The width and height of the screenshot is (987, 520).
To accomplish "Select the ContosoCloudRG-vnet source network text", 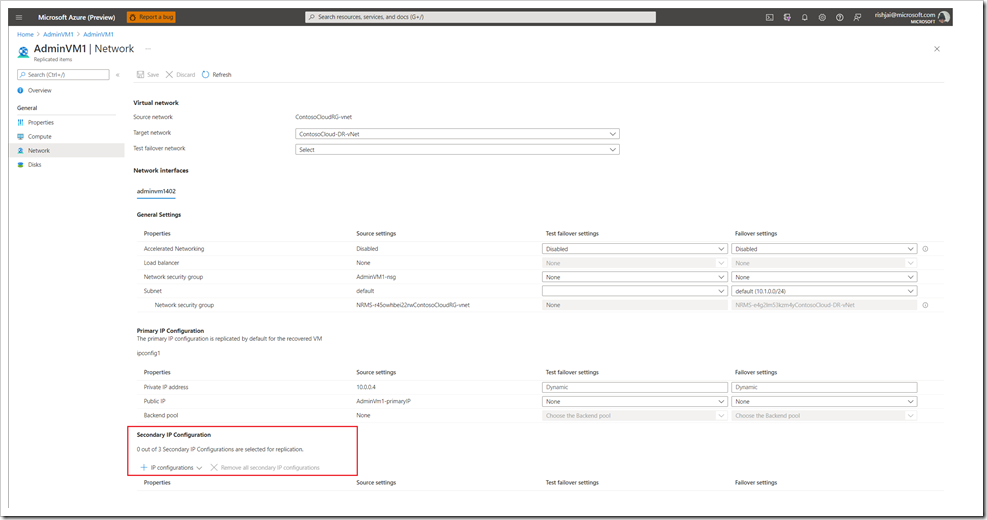I will coord(324,117).
